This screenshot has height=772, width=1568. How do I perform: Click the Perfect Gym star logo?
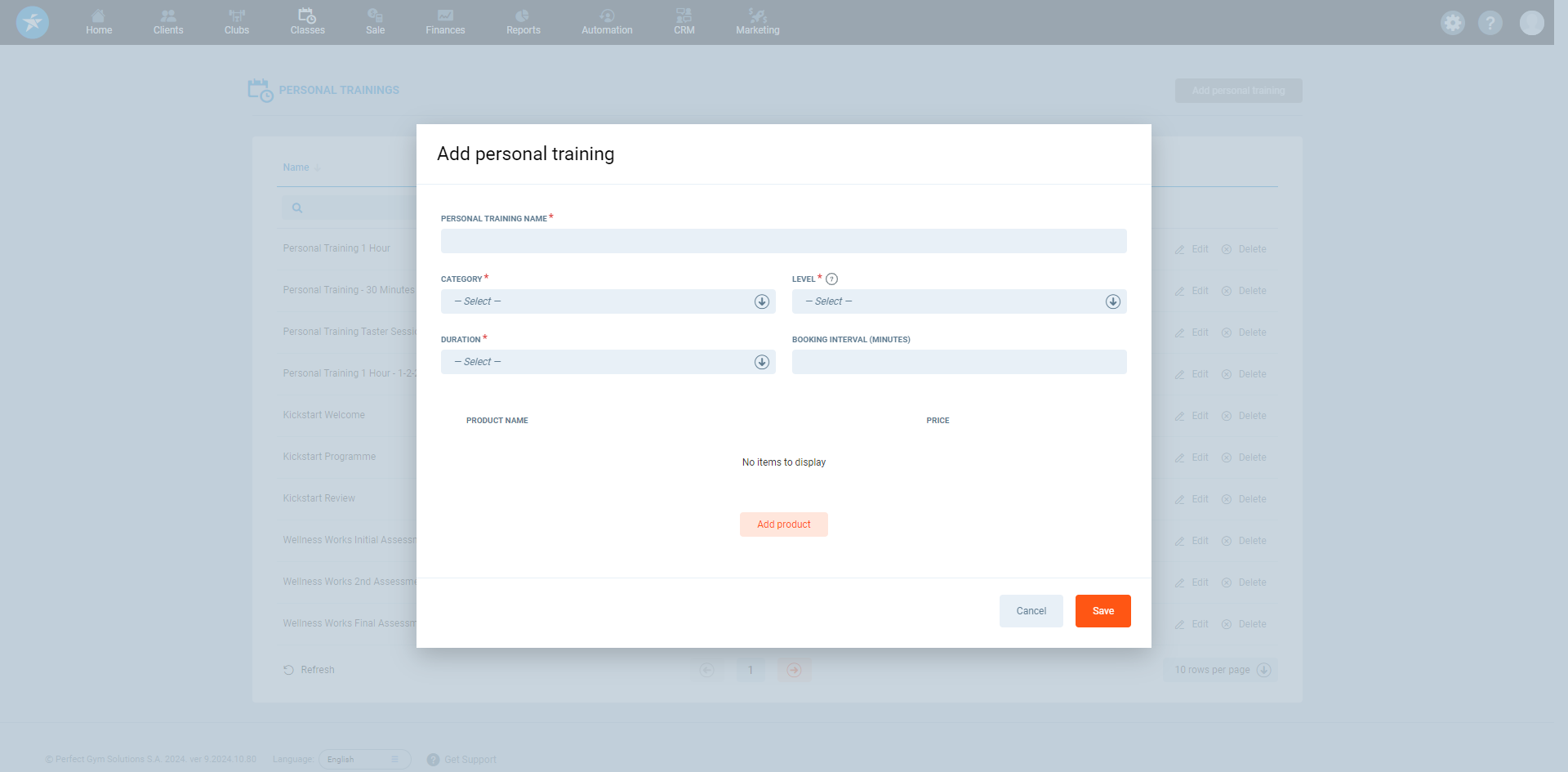pyautogui.click(x=33, y=23)
